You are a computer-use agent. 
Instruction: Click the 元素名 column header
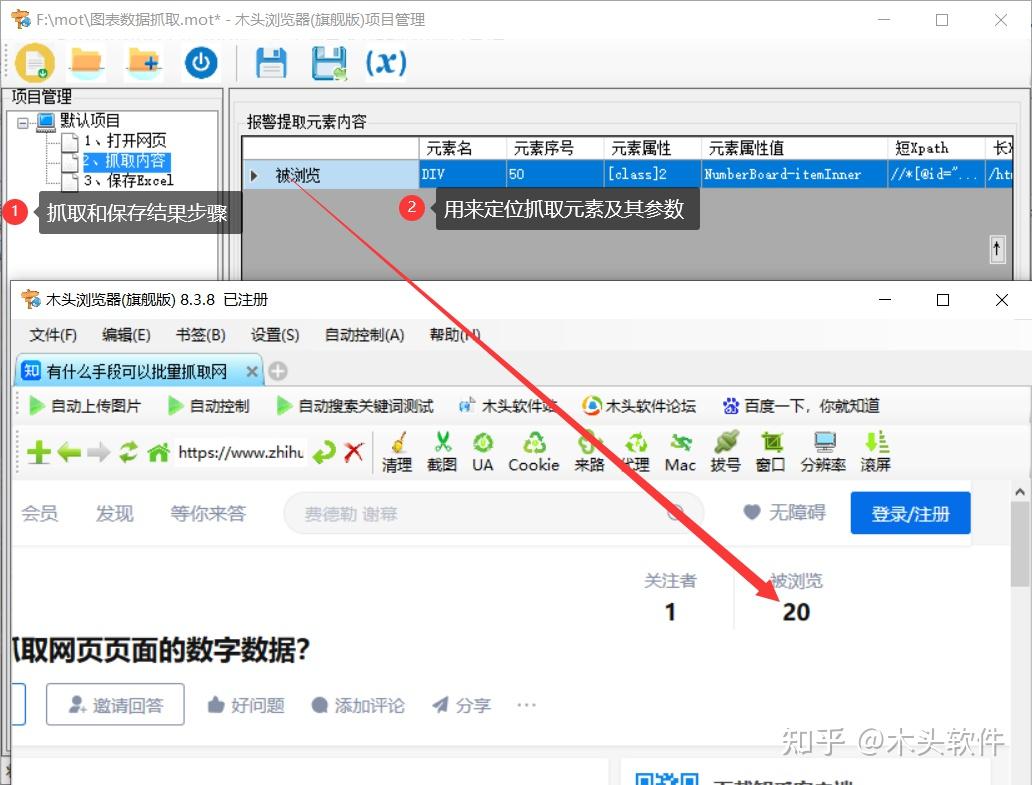click(463, 148)
